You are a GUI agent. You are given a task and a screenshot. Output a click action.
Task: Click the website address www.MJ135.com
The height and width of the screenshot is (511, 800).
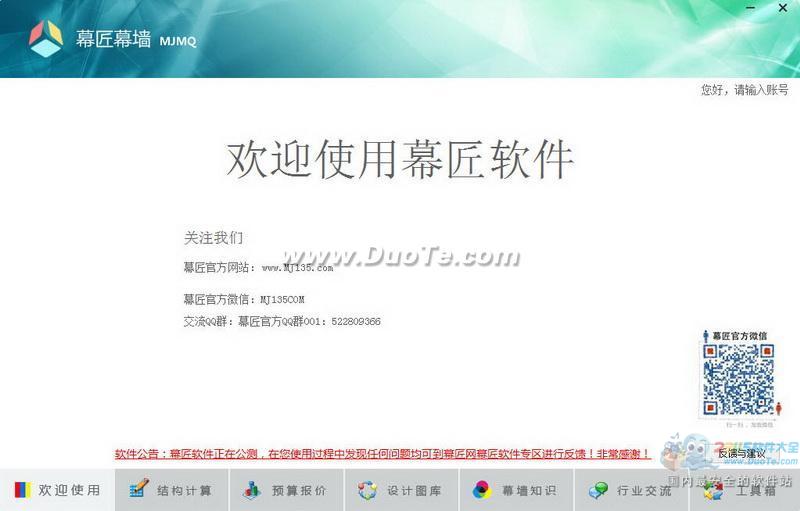coord(297,267)
